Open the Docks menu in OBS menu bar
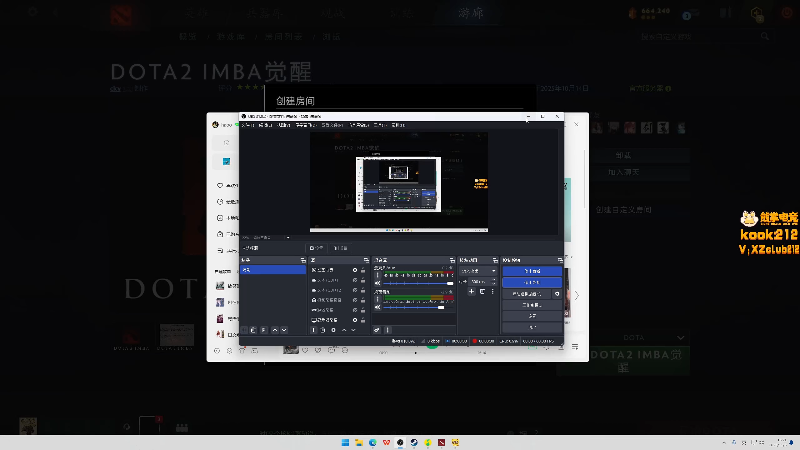 point(306,125)
